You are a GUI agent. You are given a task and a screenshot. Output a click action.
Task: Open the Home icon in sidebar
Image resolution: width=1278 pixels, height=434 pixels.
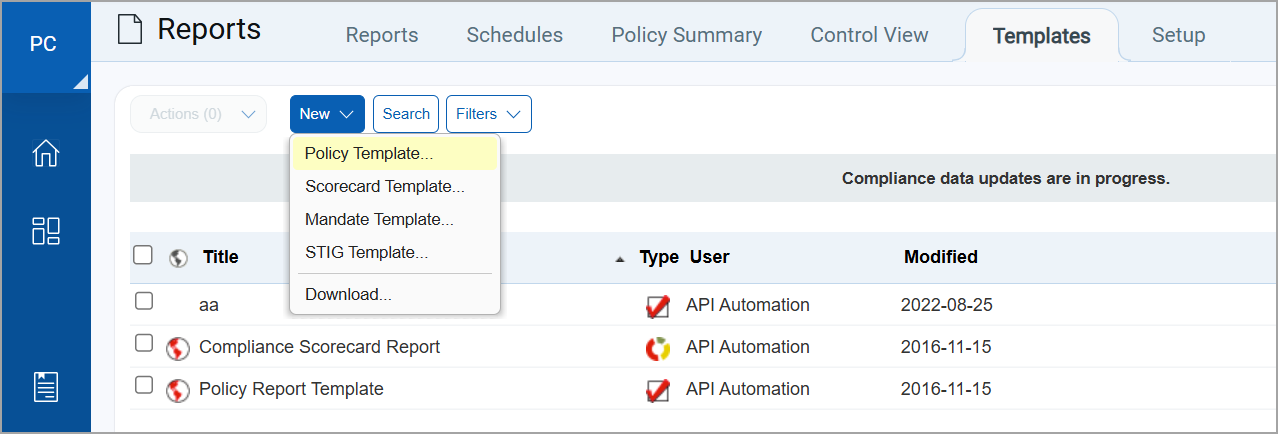pyautogui.click(x=46, y=153)
